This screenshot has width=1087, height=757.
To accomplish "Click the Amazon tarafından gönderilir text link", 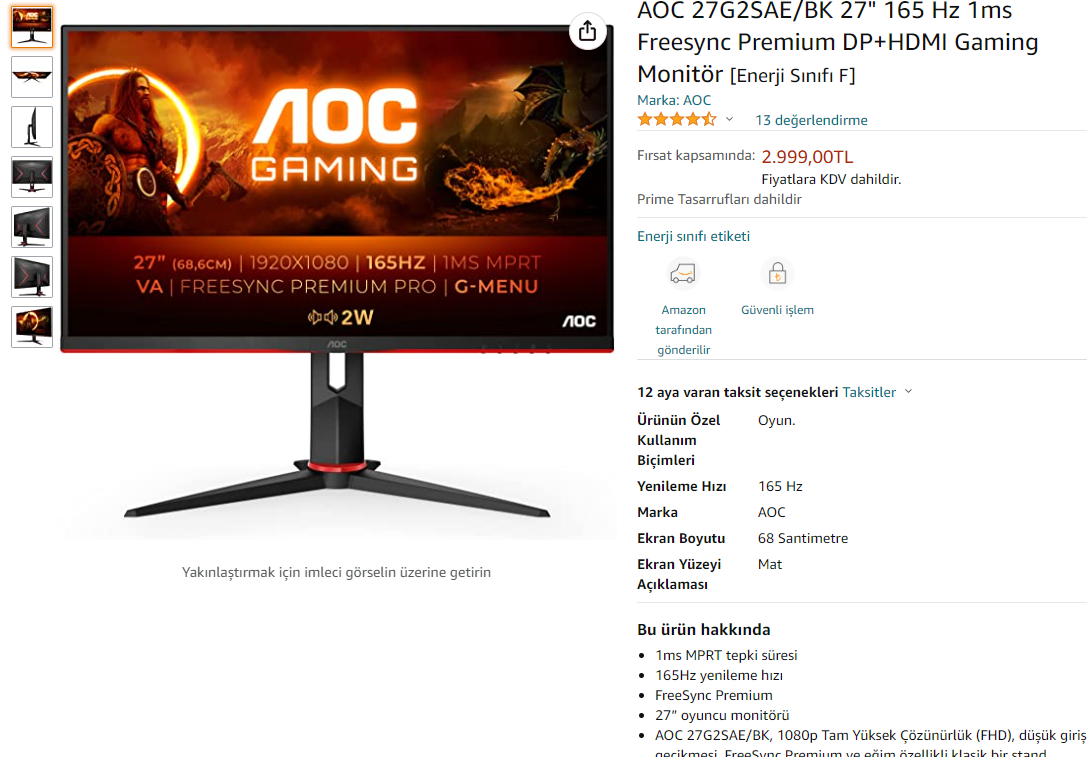I will tap(684, 330).
